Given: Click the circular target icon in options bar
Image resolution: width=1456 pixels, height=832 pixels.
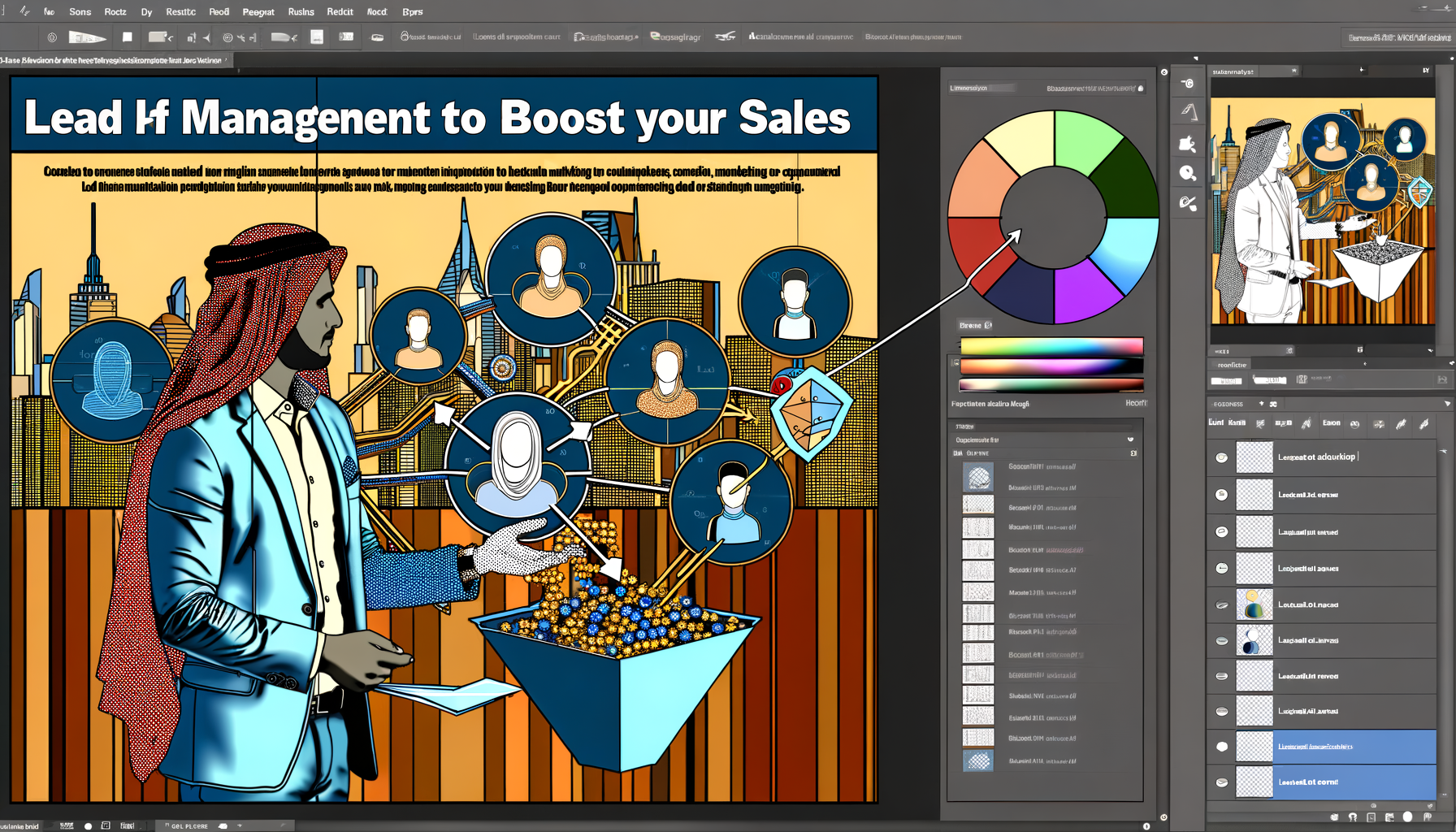Looking at the screenshot, I should [x=52, y=37].
